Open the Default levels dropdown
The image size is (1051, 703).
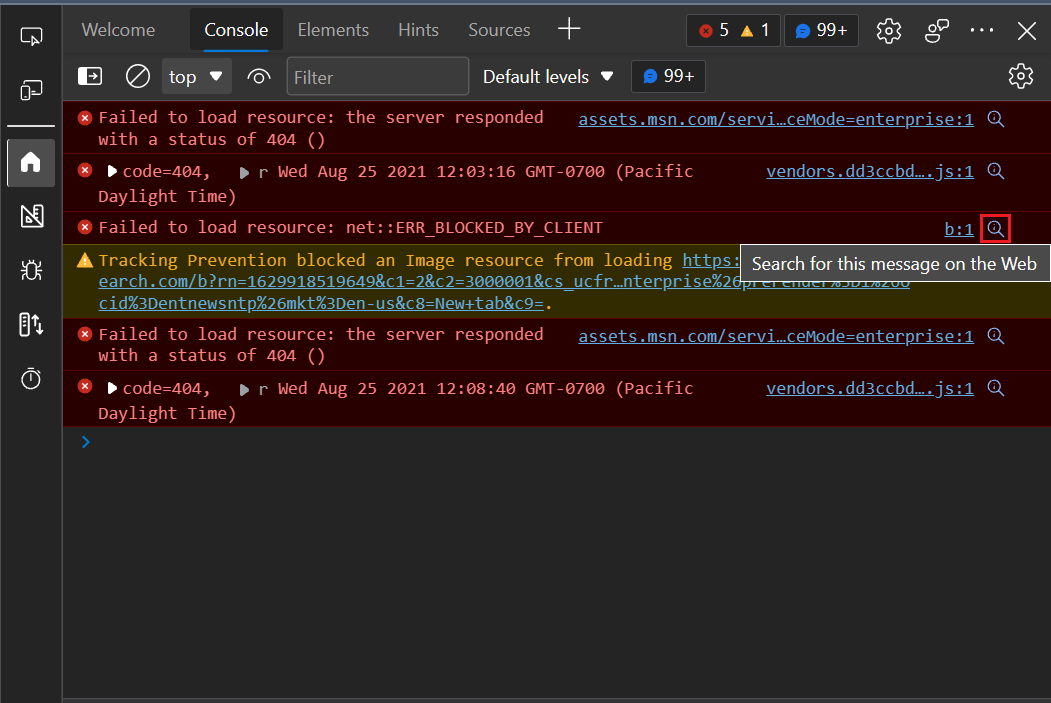[x=548, y=76]
